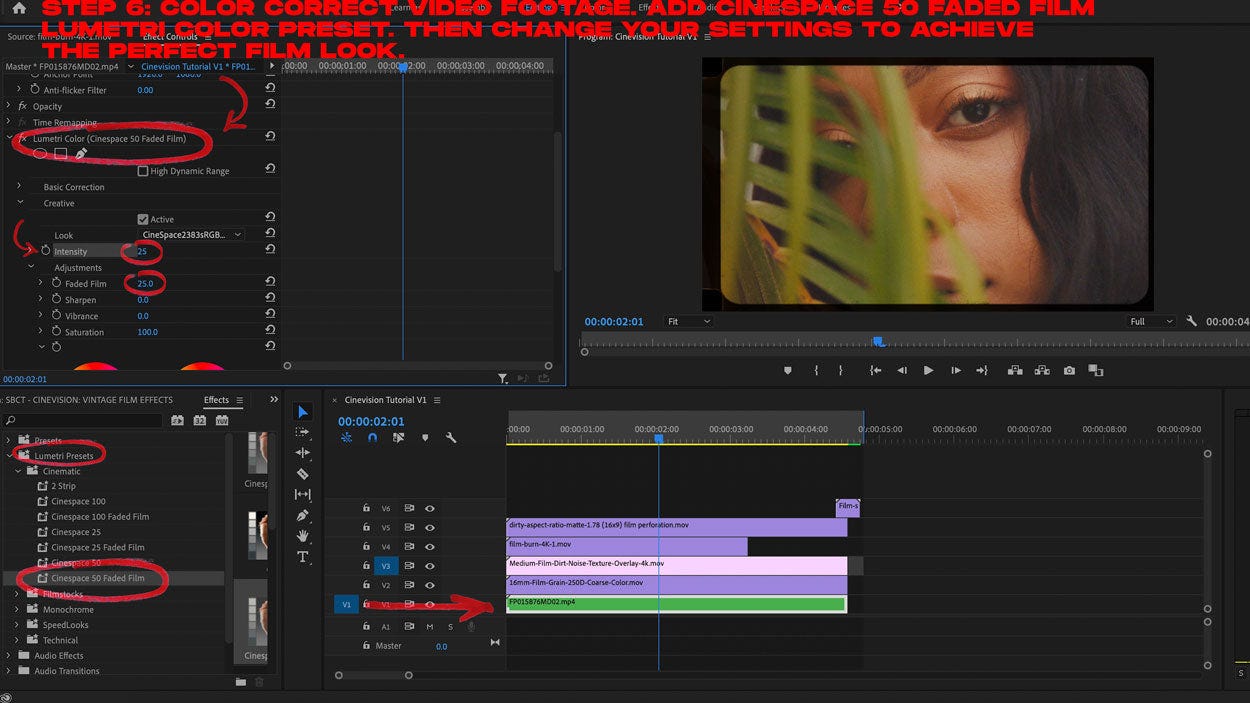The image size is (1250, 703).
Task: Select the Type tool
Action: (x=303, y=557)
